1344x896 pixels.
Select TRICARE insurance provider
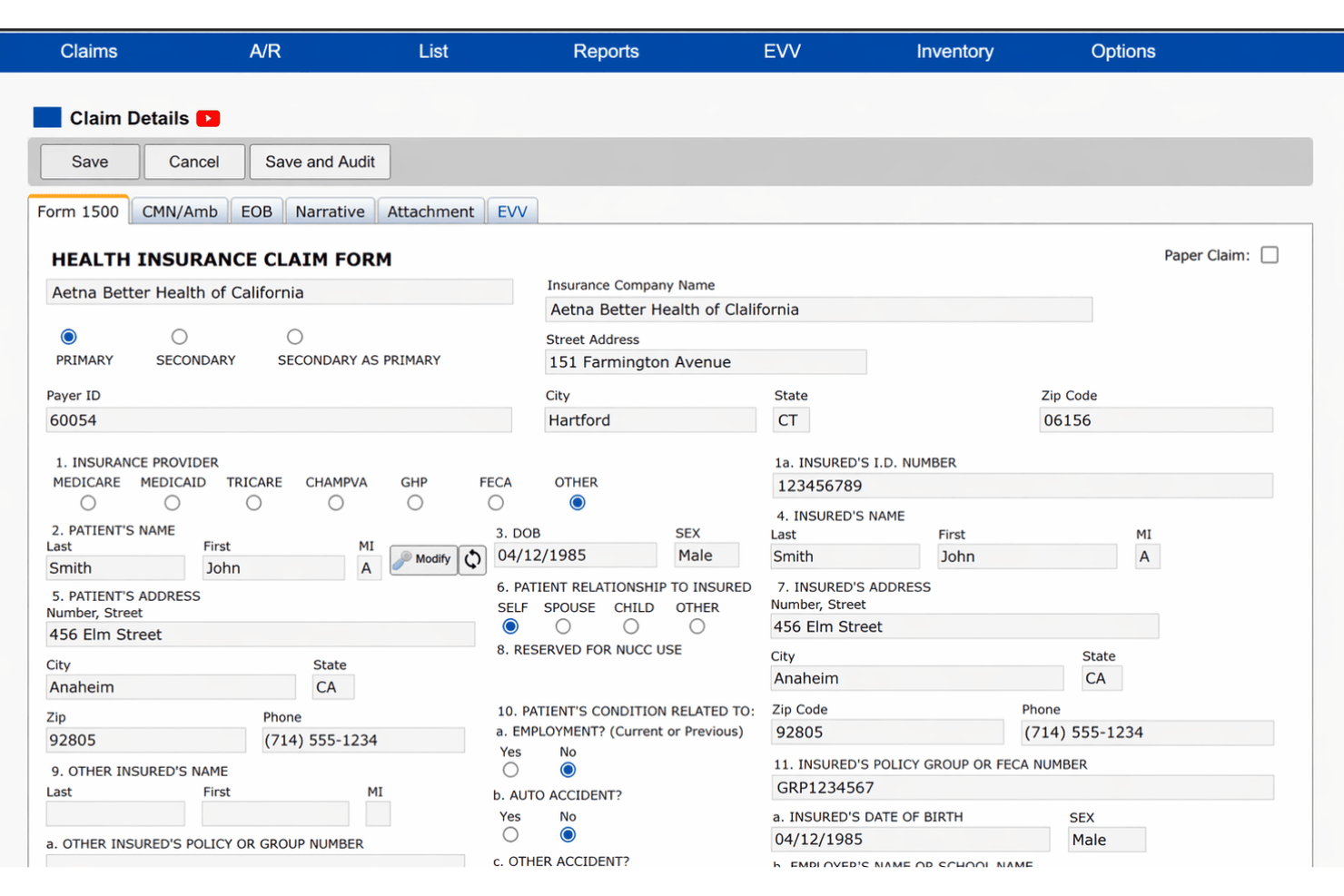click(x=253, y=503)
